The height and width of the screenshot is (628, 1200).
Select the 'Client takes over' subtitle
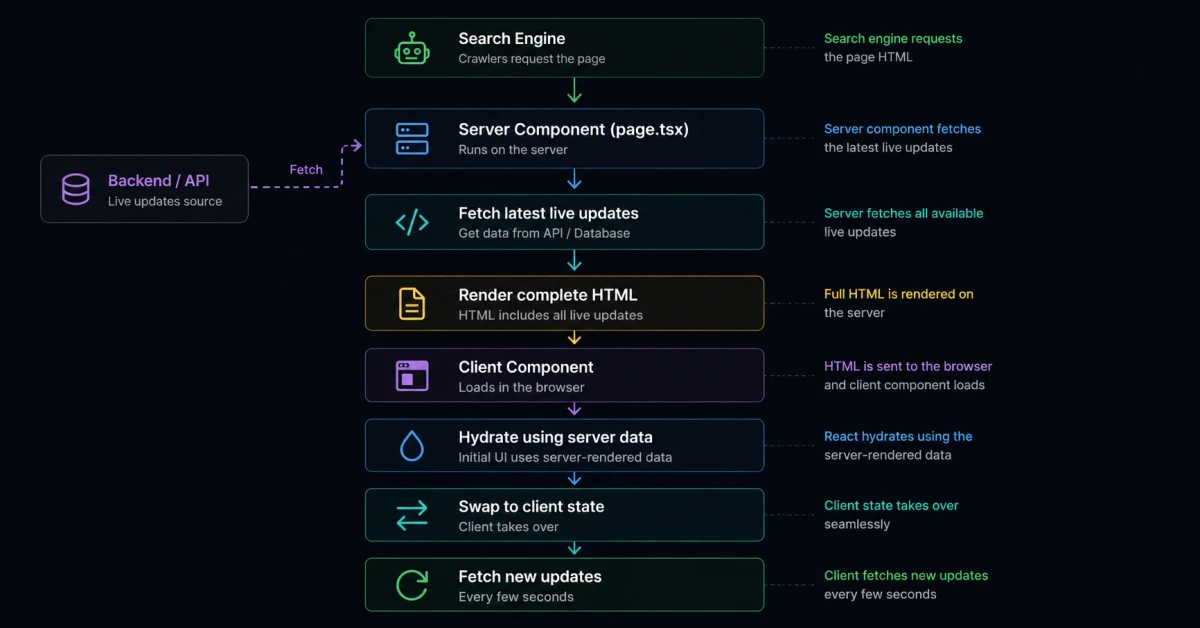509,527
